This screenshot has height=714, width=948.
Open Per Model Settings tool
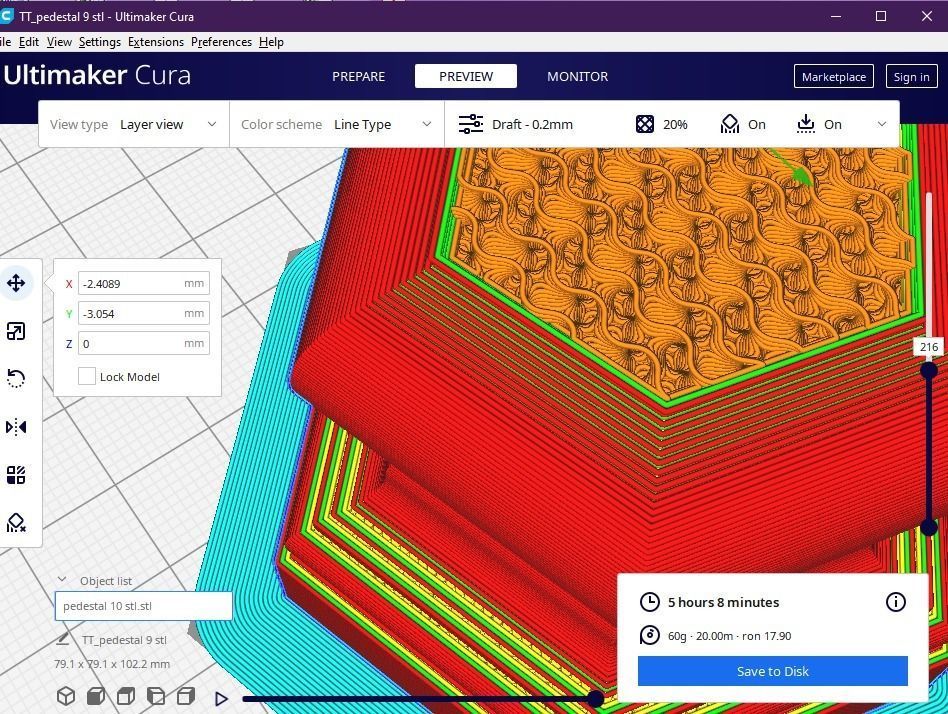[x=16, y=475]
